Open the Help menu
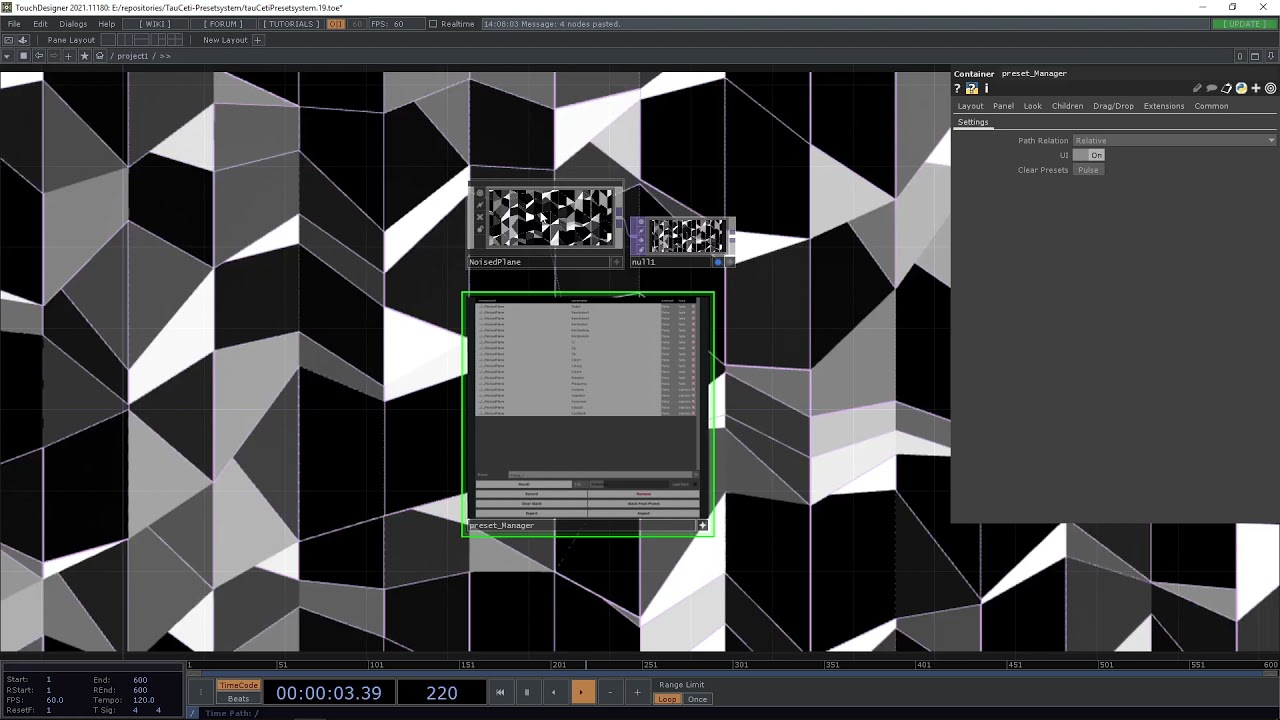Image resolution: width=1280 pixels, height=720 pixels. (106, 24)
